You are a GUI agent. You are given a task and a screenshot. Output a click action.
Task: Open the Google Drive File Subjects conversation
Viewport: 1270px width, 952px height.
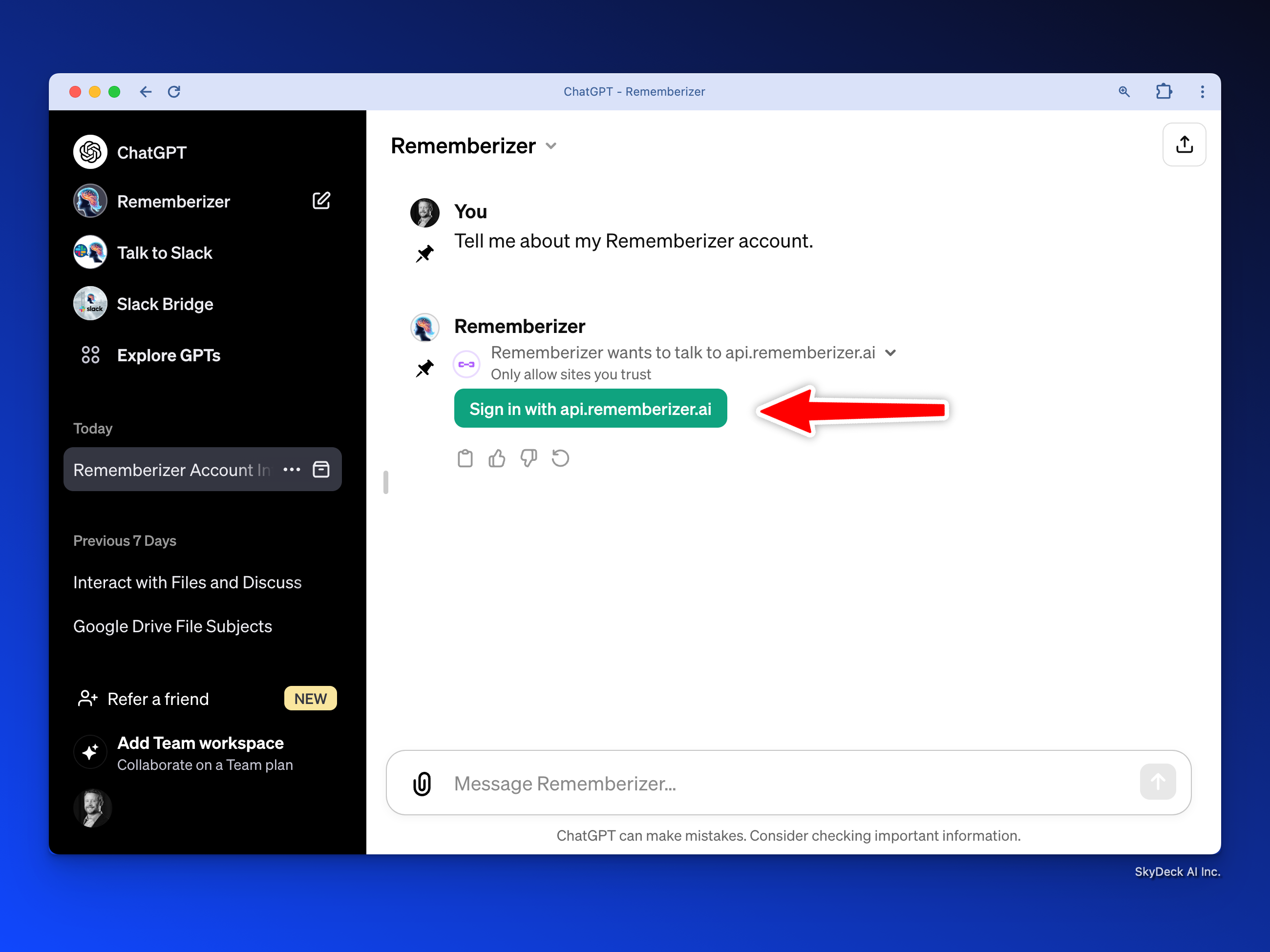172,626
